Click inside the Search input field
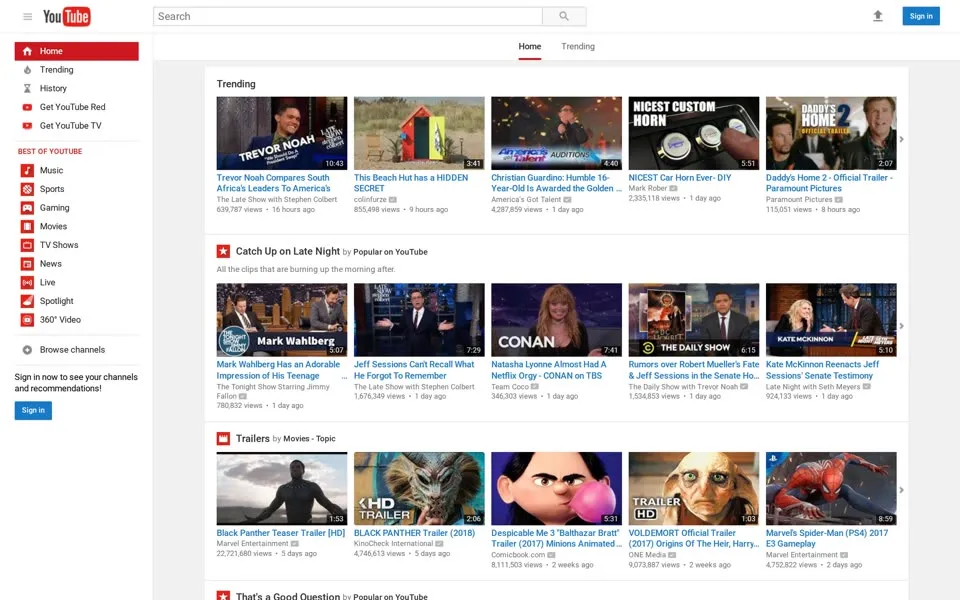960x600 pixels. tap(348, 17)
